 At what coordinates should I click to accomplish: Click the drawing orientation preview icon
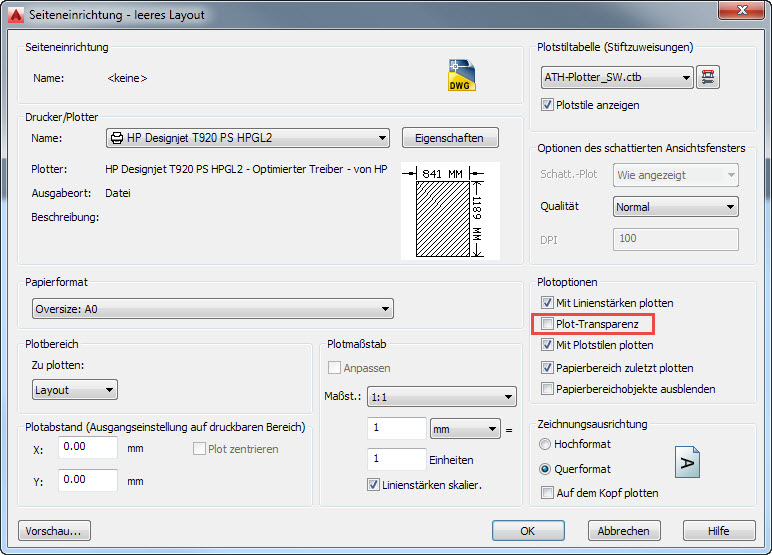(687, 461)
